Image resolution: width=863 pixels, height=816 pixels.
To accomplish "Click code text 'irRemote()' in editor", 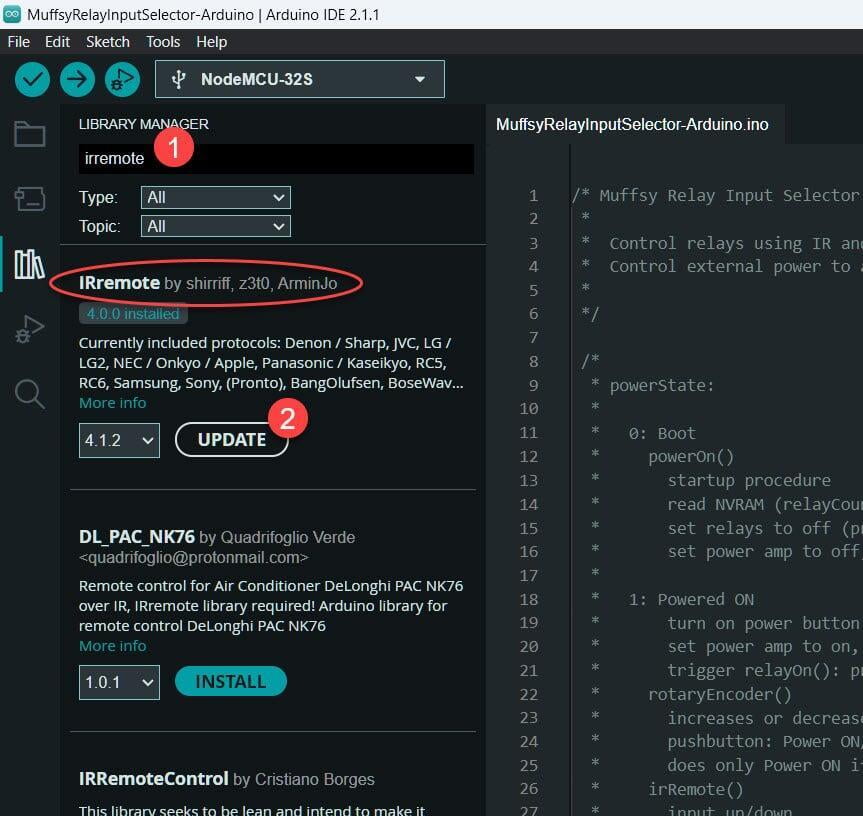I will pyautogui.click(x=696, y=790).
